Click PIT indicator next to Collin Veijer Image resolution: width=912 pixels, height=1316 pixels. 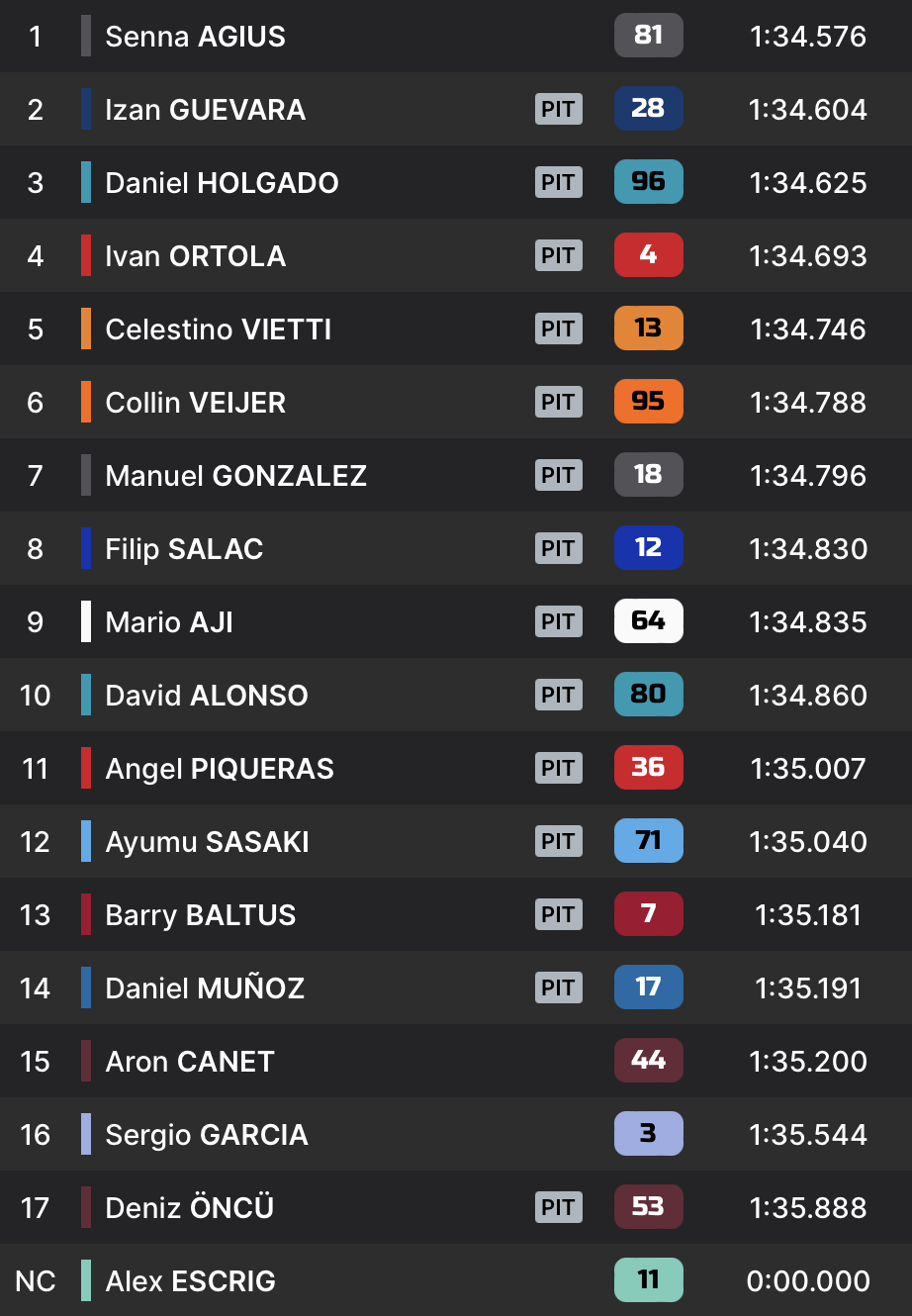[x=559, y=402]
